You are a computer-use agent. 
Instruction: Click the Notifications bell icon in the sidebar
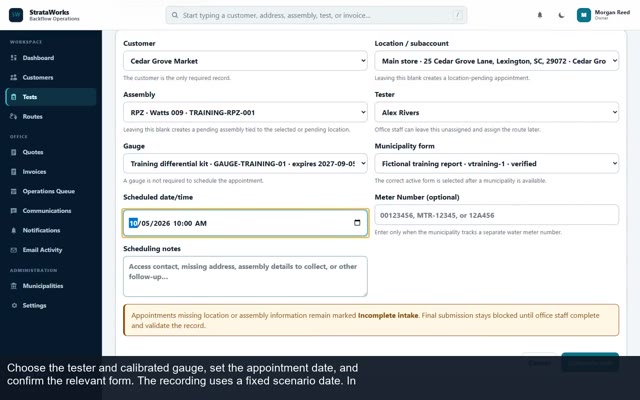(x=13, y=231)
